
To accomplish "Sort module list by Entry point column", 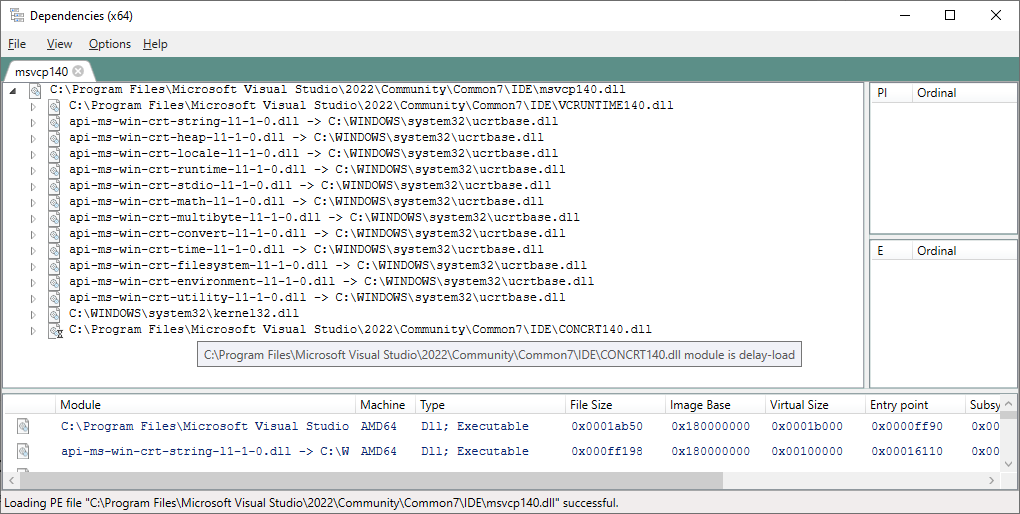I will [915, 405].
